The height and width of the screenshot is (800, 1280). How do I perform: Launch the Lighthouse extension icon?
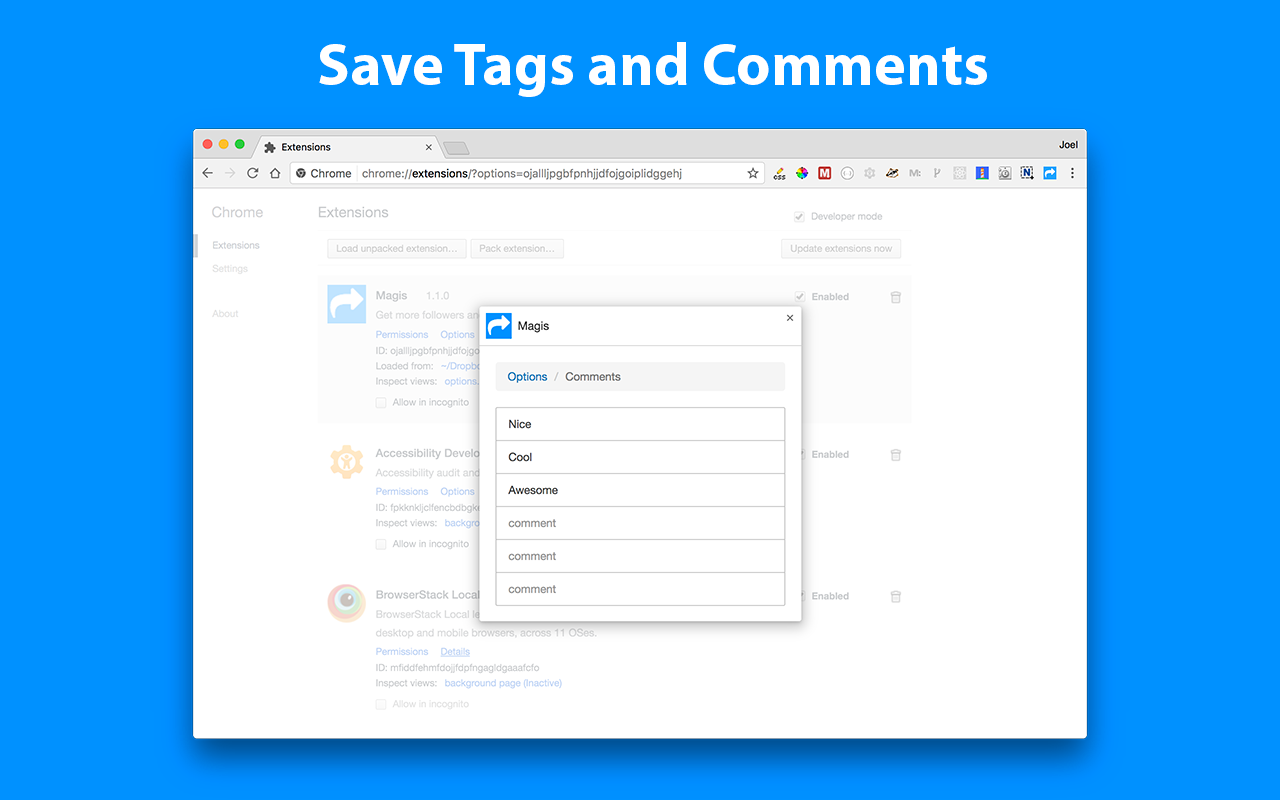982,173
